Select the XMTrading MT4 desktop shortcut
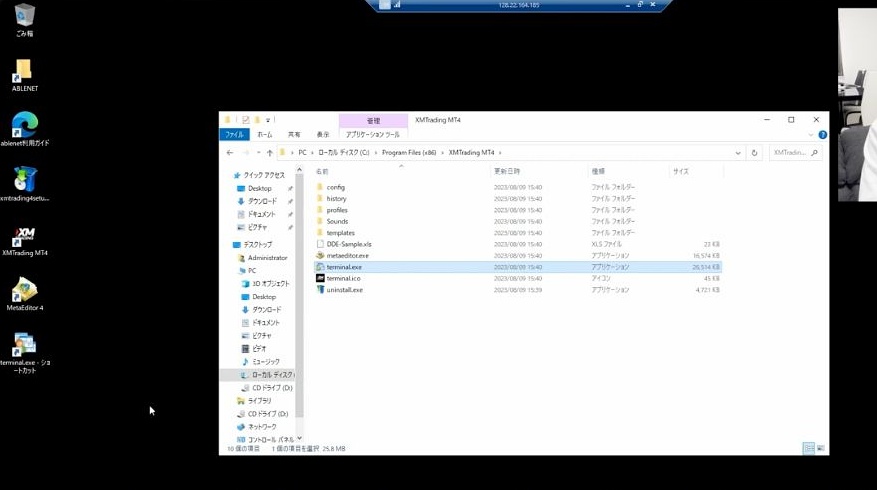The height and width of the screenshot is (490, 877). coord(25,241)
